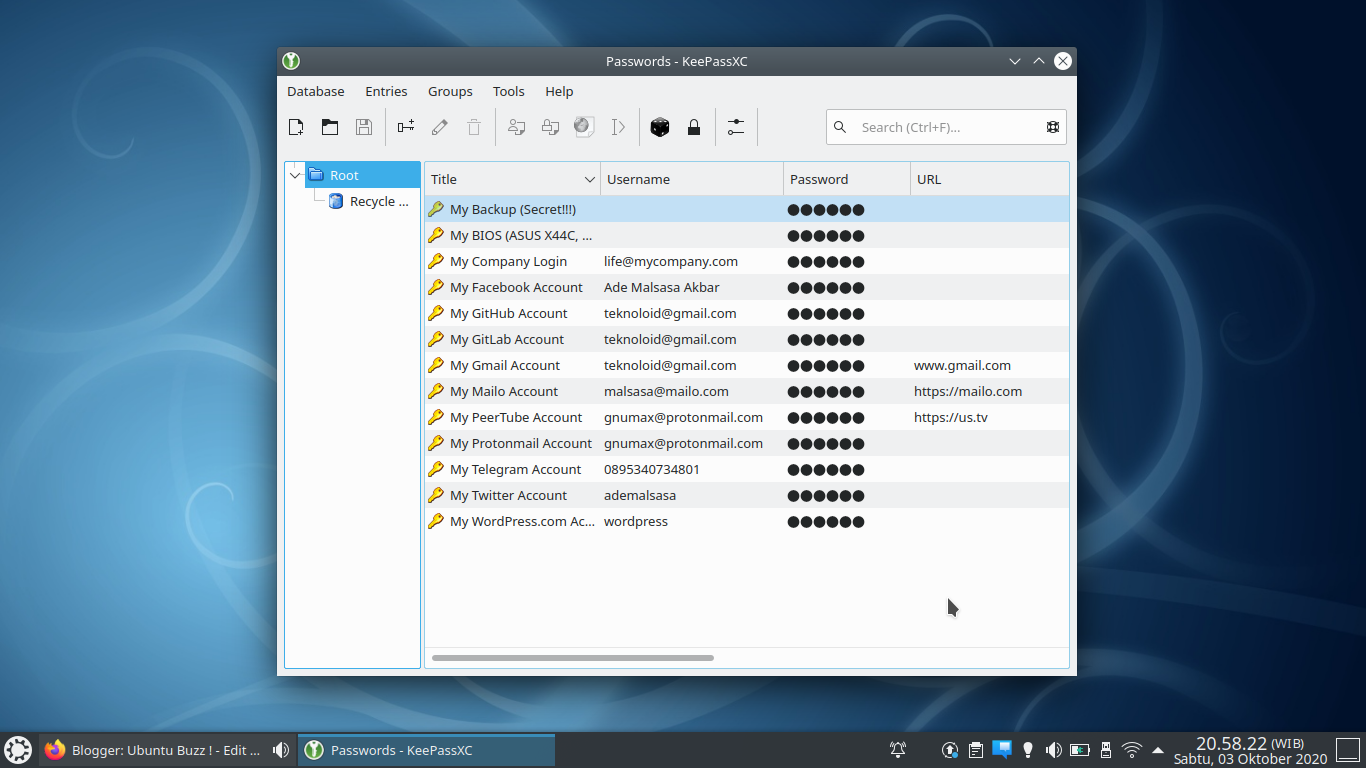The height and width of the screenshot is (768, 1366).
Task: Lock the database using the padlock icon
Action: point(694,127)
